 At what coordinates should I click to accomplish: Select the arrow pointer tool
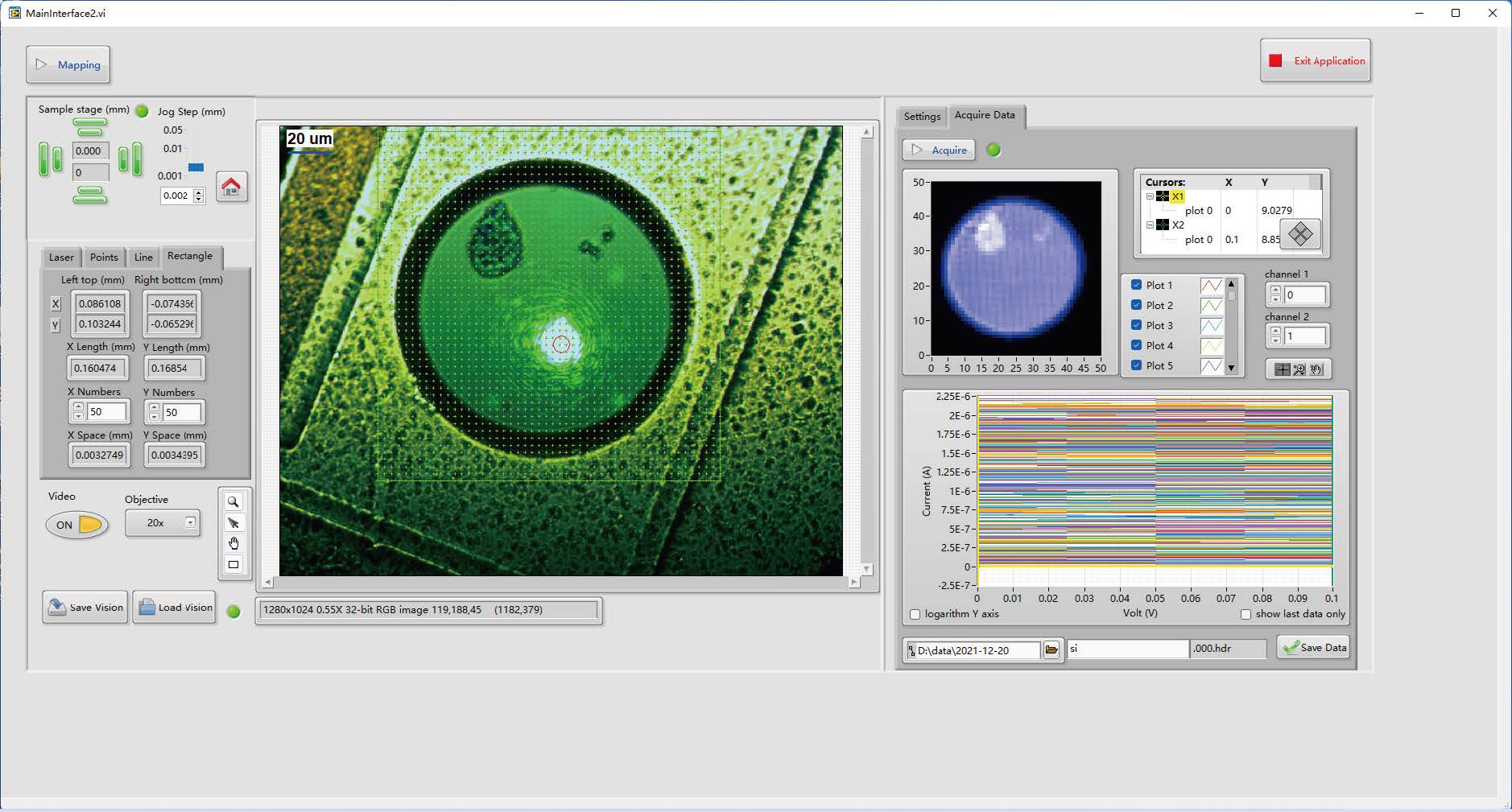click(233, 523)
